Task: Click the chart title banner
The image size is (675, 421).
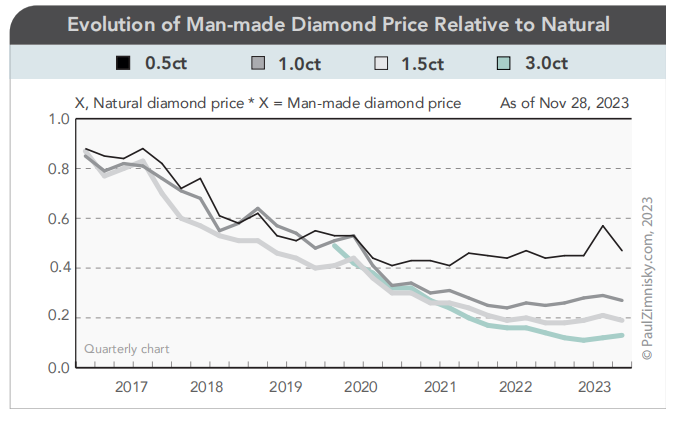Action: coord(338,25)
